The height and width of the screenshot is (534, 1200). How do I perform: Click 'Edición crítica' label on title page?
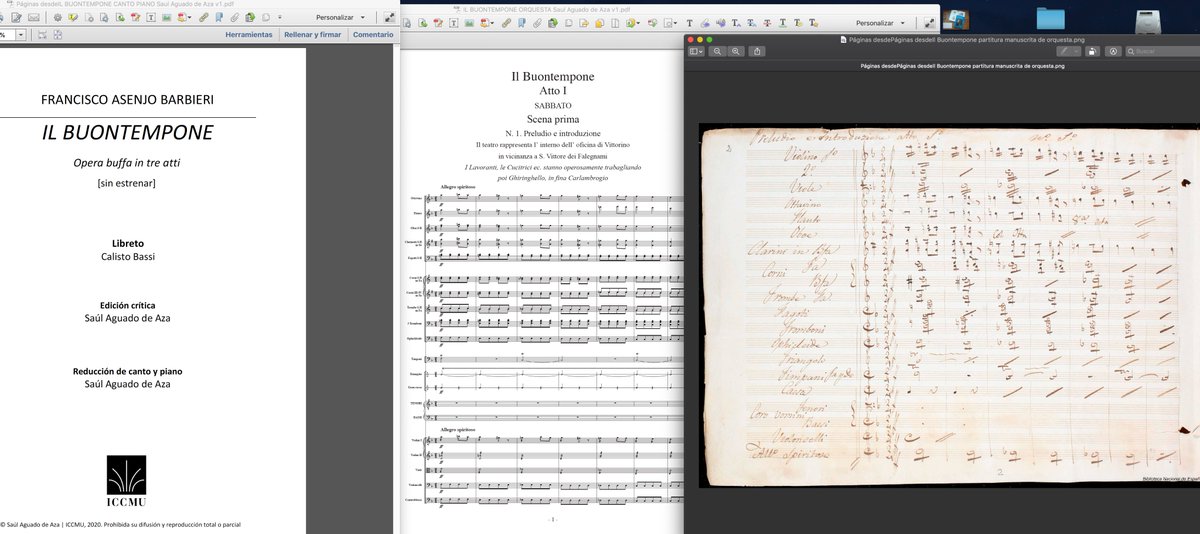(127, 305)
